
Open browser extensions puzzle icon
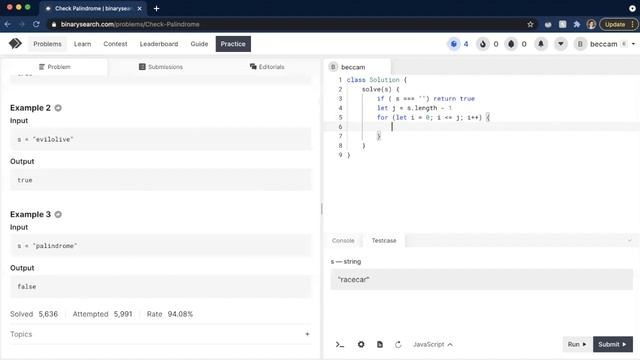(577, 24)
